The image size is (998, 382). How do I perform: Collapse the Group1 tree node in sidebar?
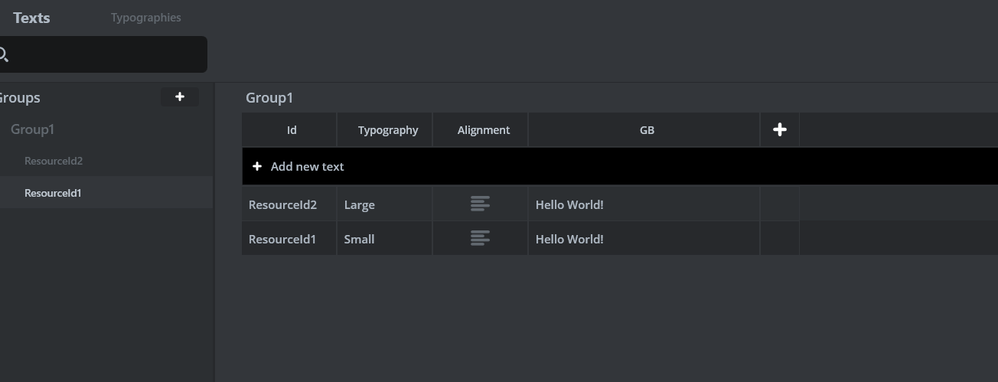pos(32,129)
